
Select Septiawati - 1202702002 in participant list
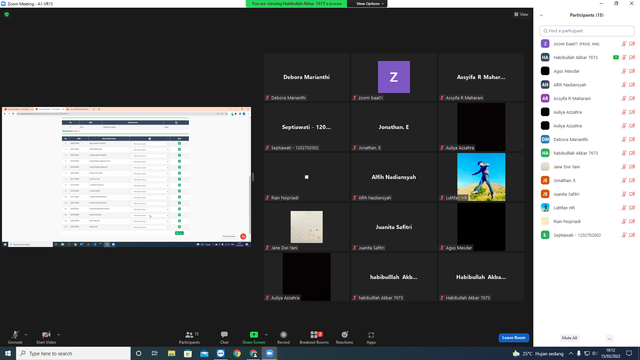pyautogui.click(x=587, y=235)
